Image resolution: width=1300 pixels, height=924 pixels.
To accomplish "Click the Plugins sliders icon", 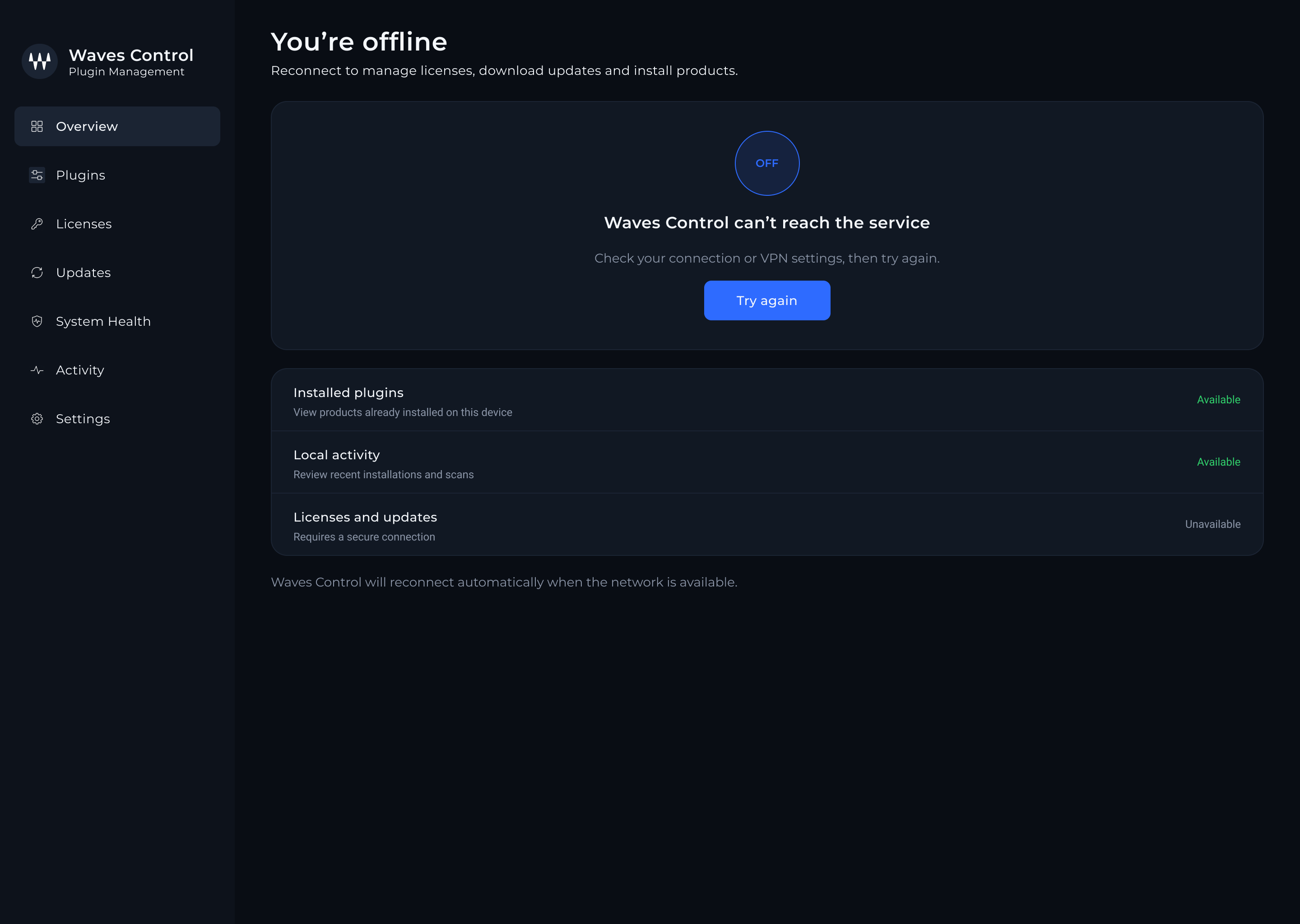I will pos(37,175).
